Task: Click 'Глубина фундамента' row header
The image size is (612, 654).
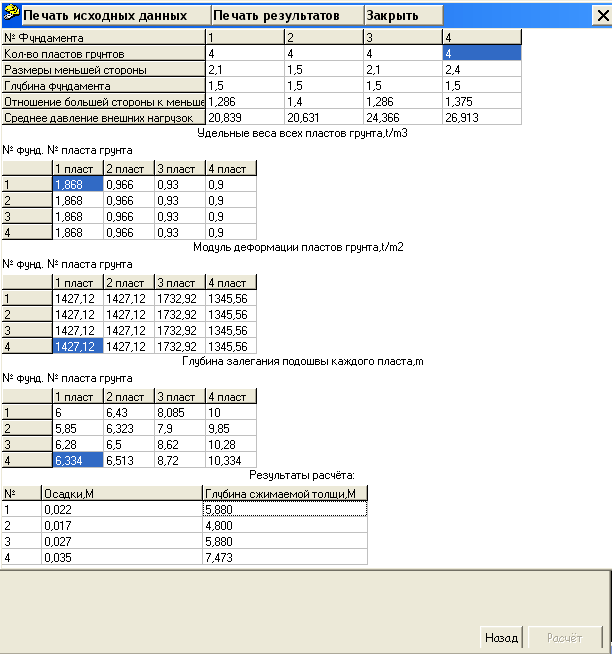Action: 103,86
